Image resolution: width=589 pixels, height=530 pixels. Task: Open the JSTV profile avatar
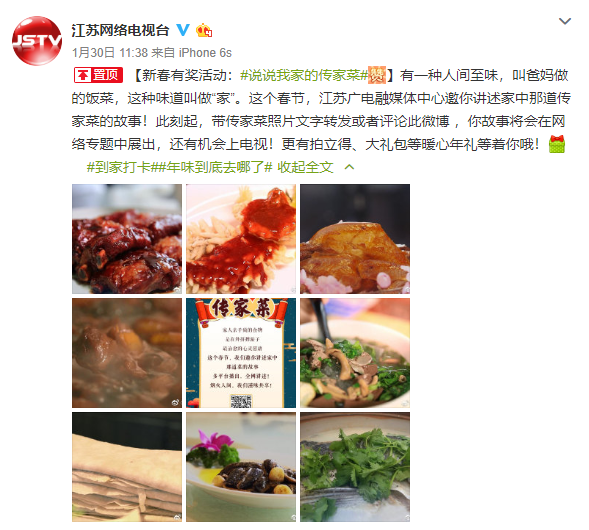click(x=37, y=41)
